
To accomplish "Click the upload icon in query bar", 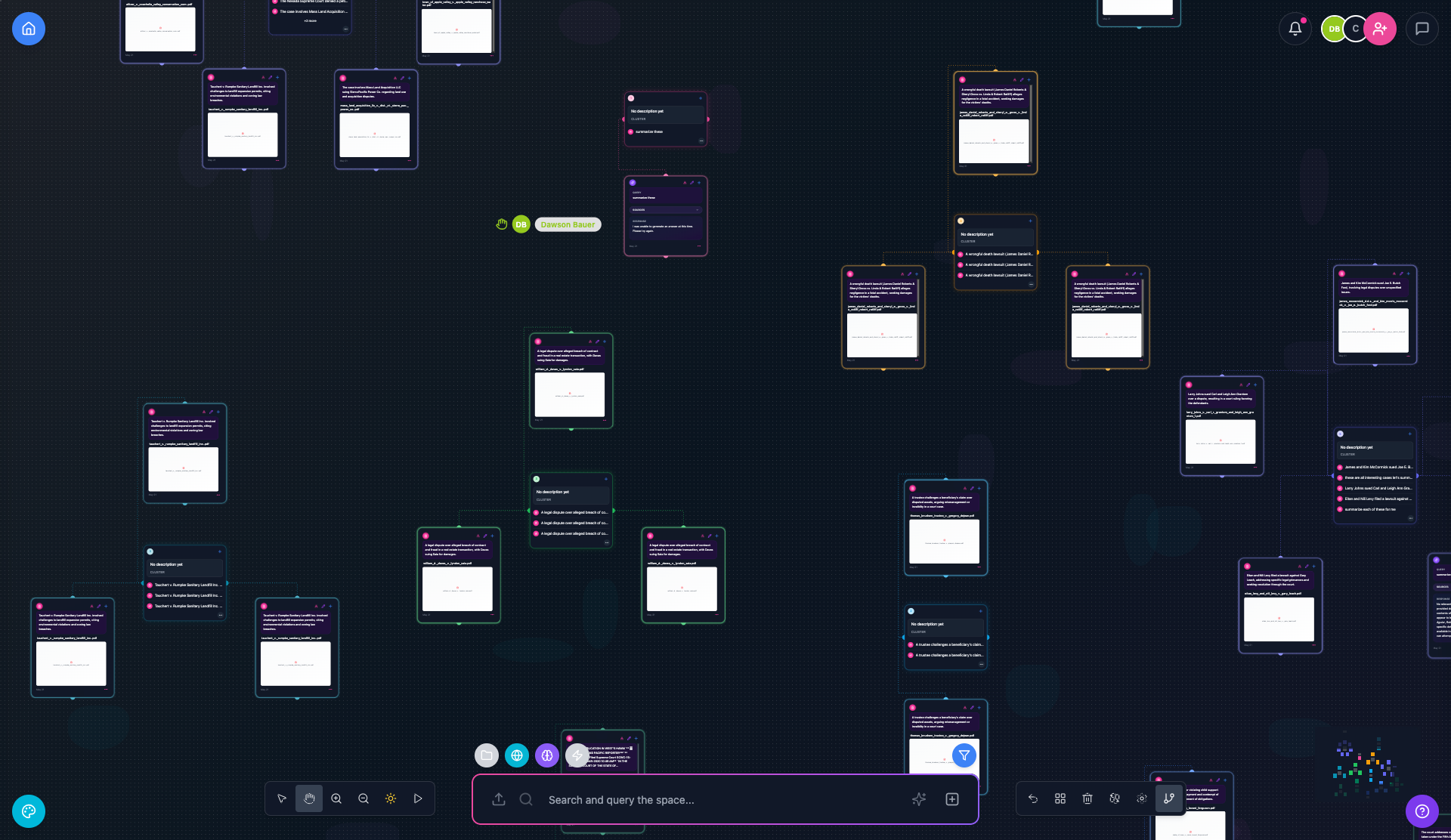I will tap(499, 799).
